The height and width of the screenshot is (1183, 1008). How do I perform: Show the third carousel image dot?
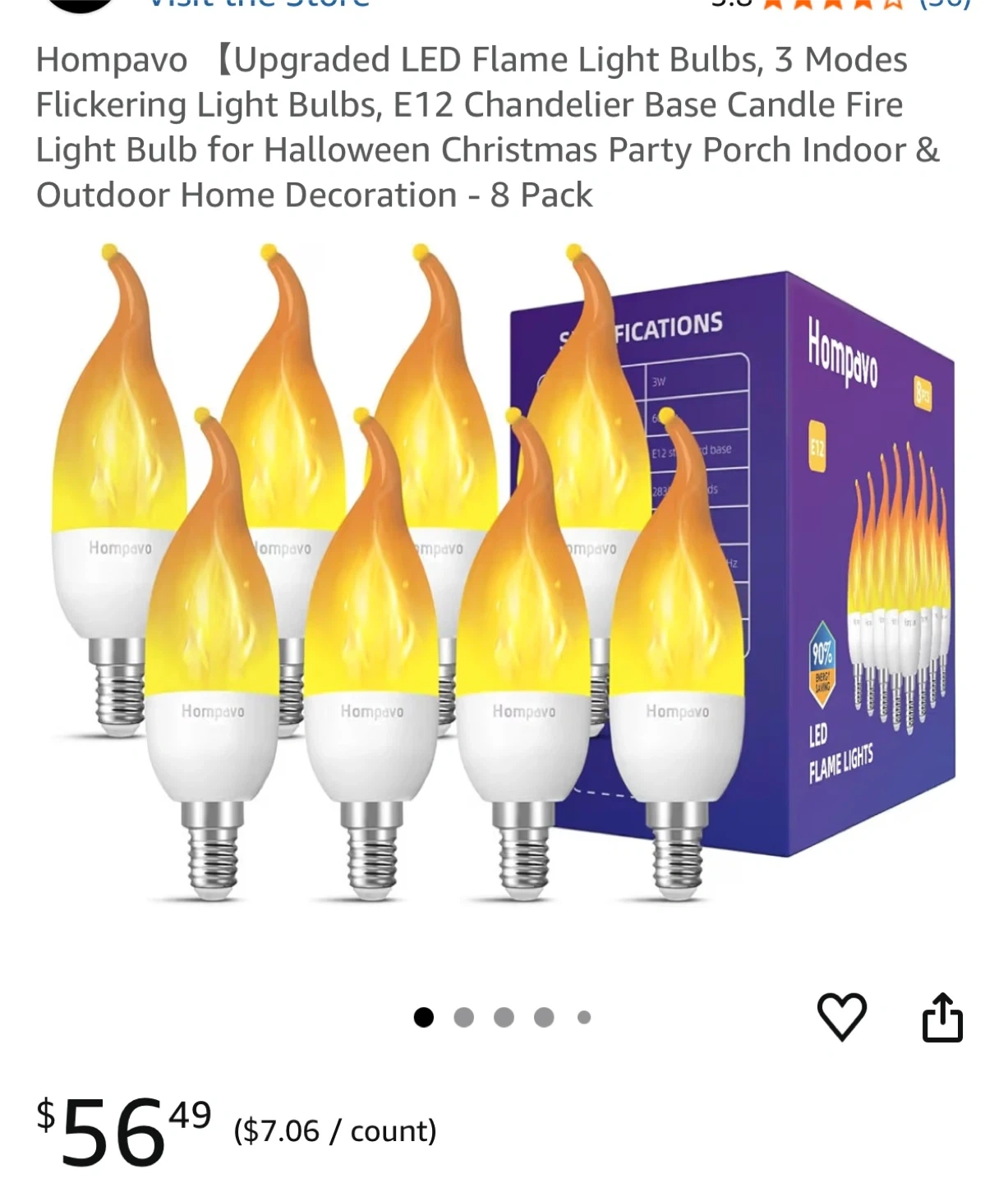[504, 1018]
